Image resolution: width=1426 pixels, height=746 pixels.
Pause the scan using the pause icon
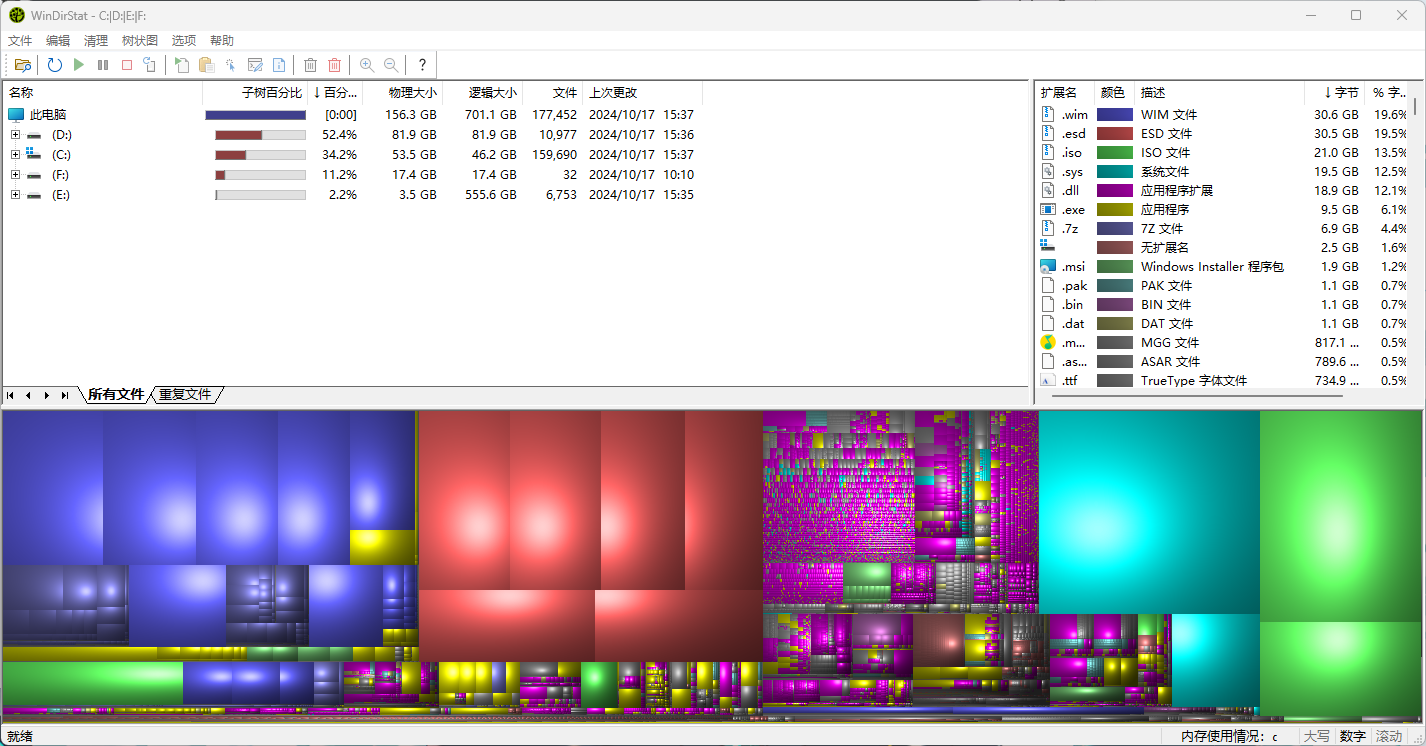(103, 64)
